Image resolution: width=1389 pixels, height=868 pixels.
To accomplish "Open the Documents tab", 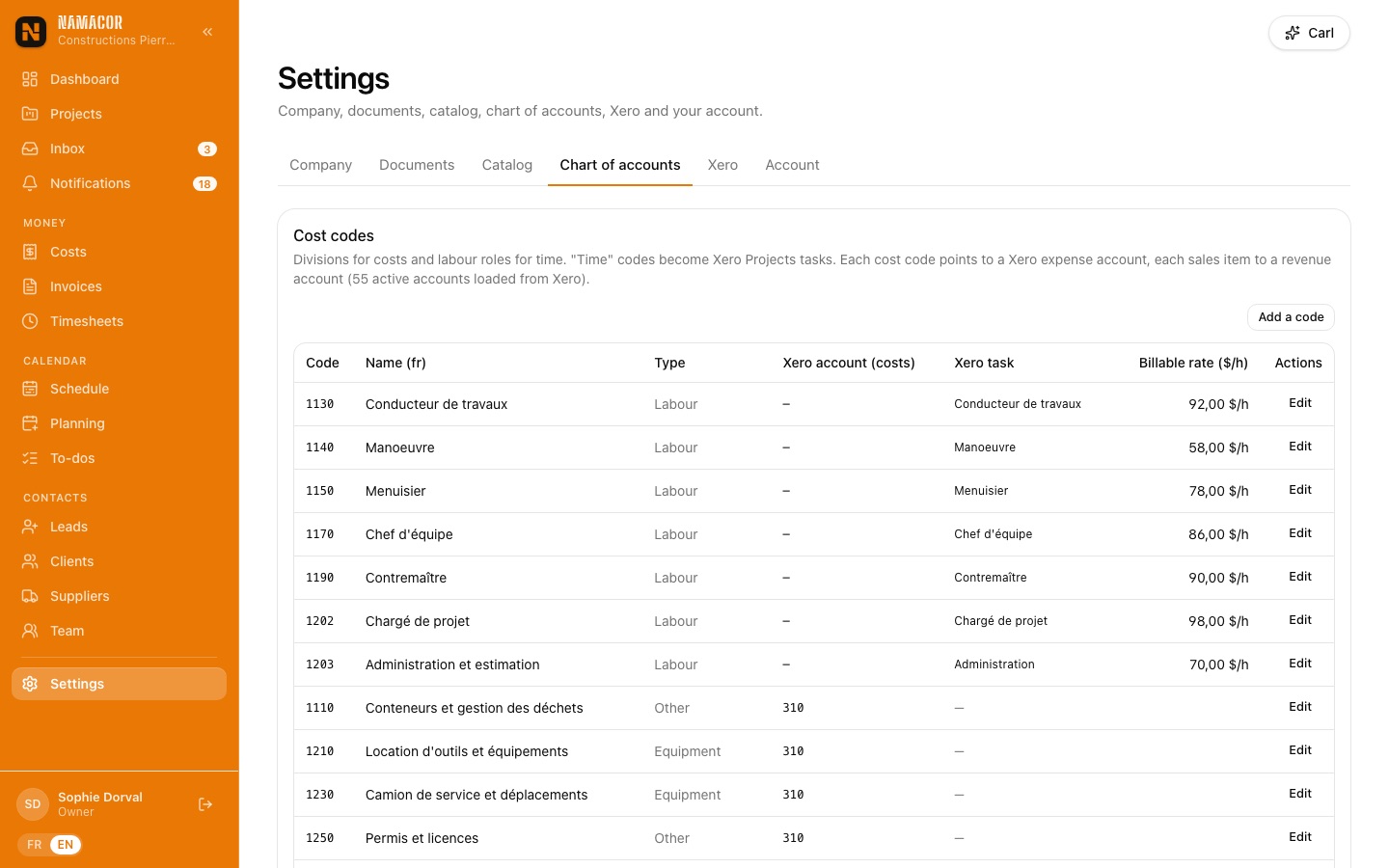I will (x=417, y=165).
